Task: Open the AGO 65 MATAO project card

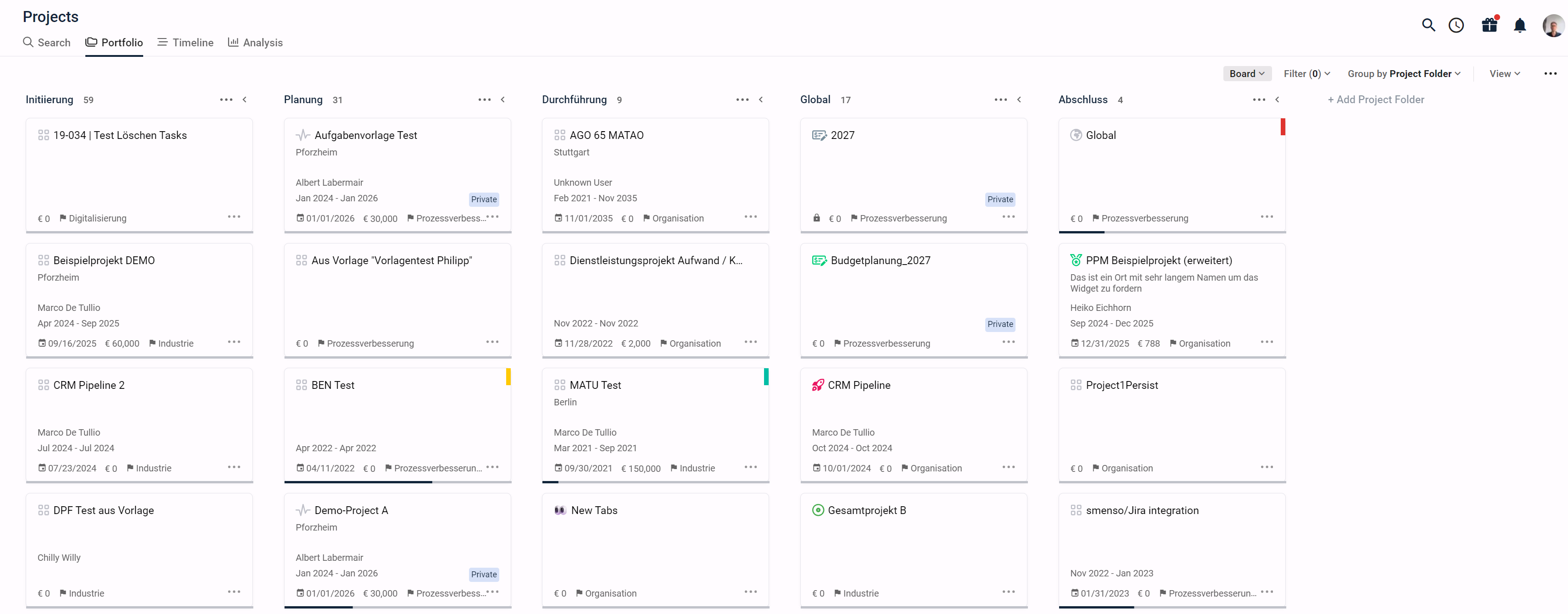Action: [655, 175]
